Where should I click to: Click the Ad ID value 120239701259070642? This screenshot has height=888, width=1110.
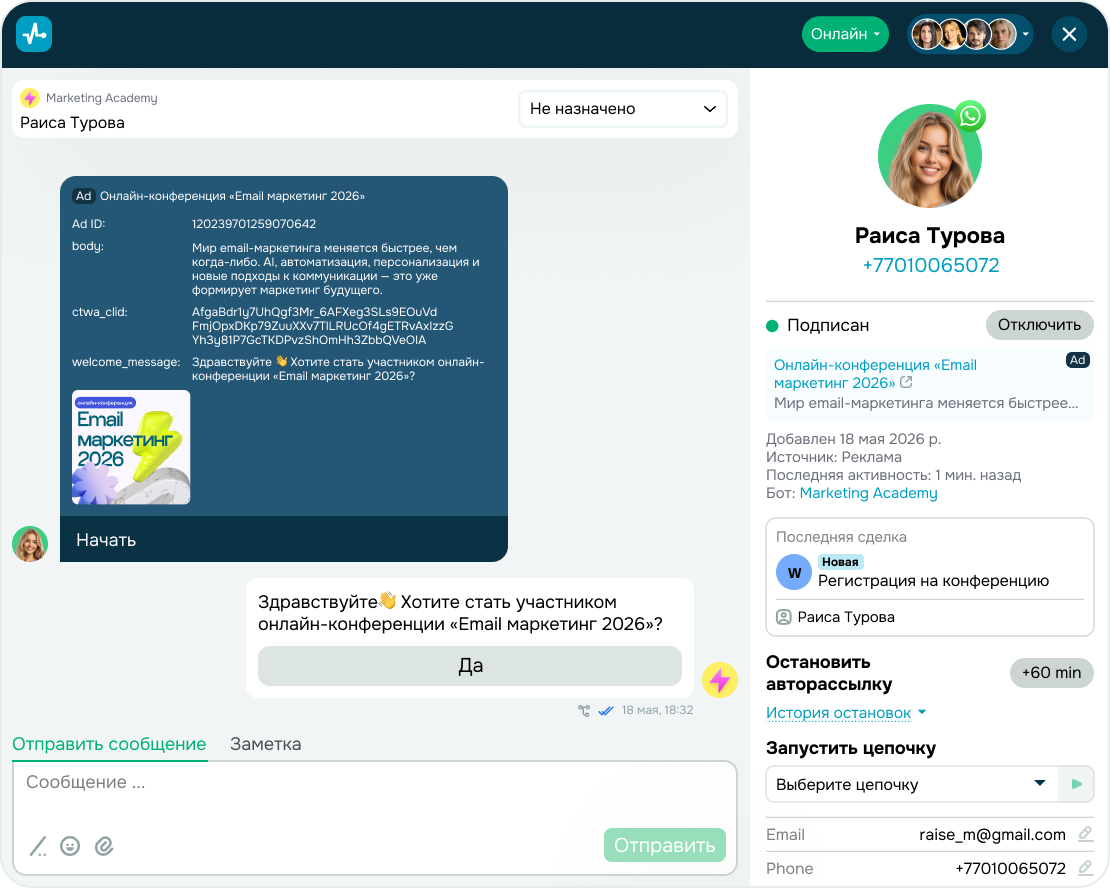pyautogui.click(x=254, y=224)
